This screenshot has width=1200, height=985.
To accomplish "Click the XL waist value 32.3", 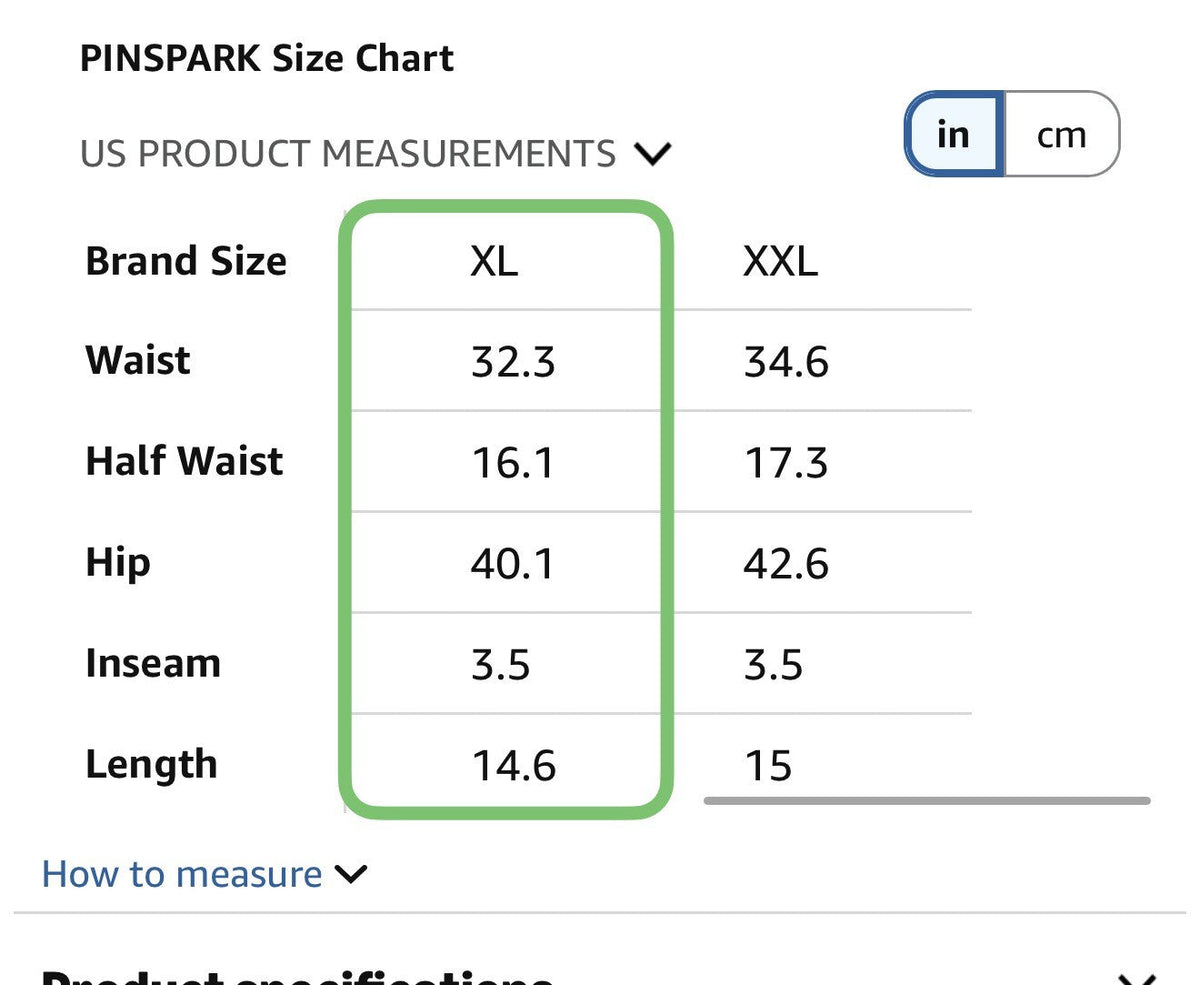I will 513,362.
